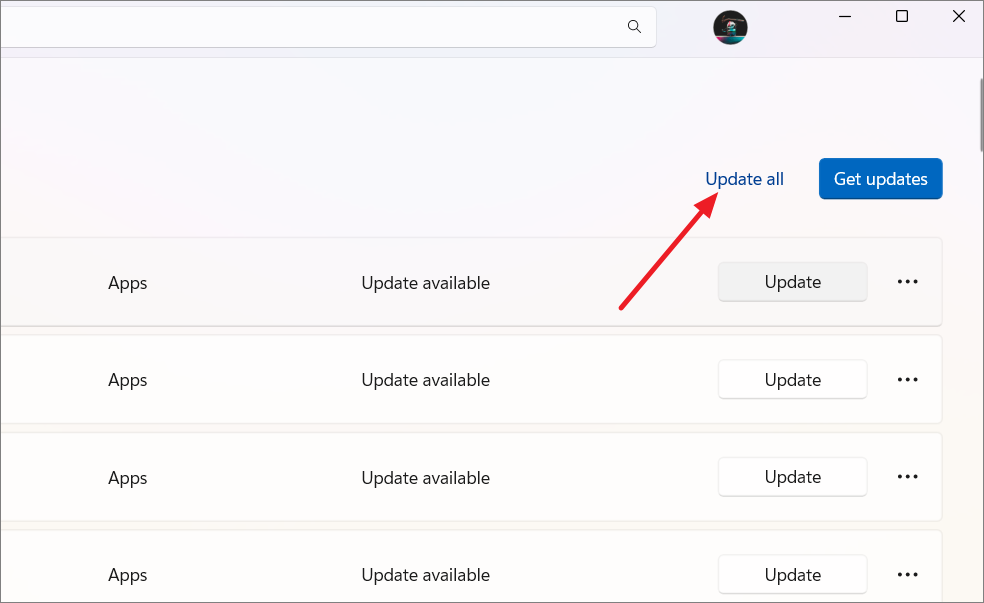Viewport: 984px width, 603px height.
Task: Click the ellipsis beside the second Update button
Action: click(x=907, y=379)
